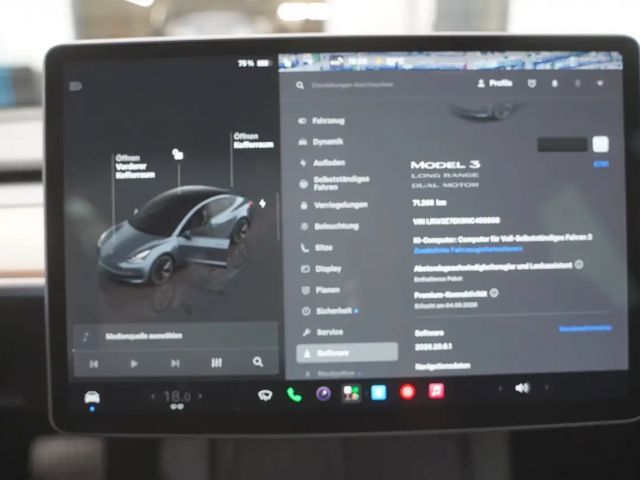Tap the lock icon above the car

(178, 154)
